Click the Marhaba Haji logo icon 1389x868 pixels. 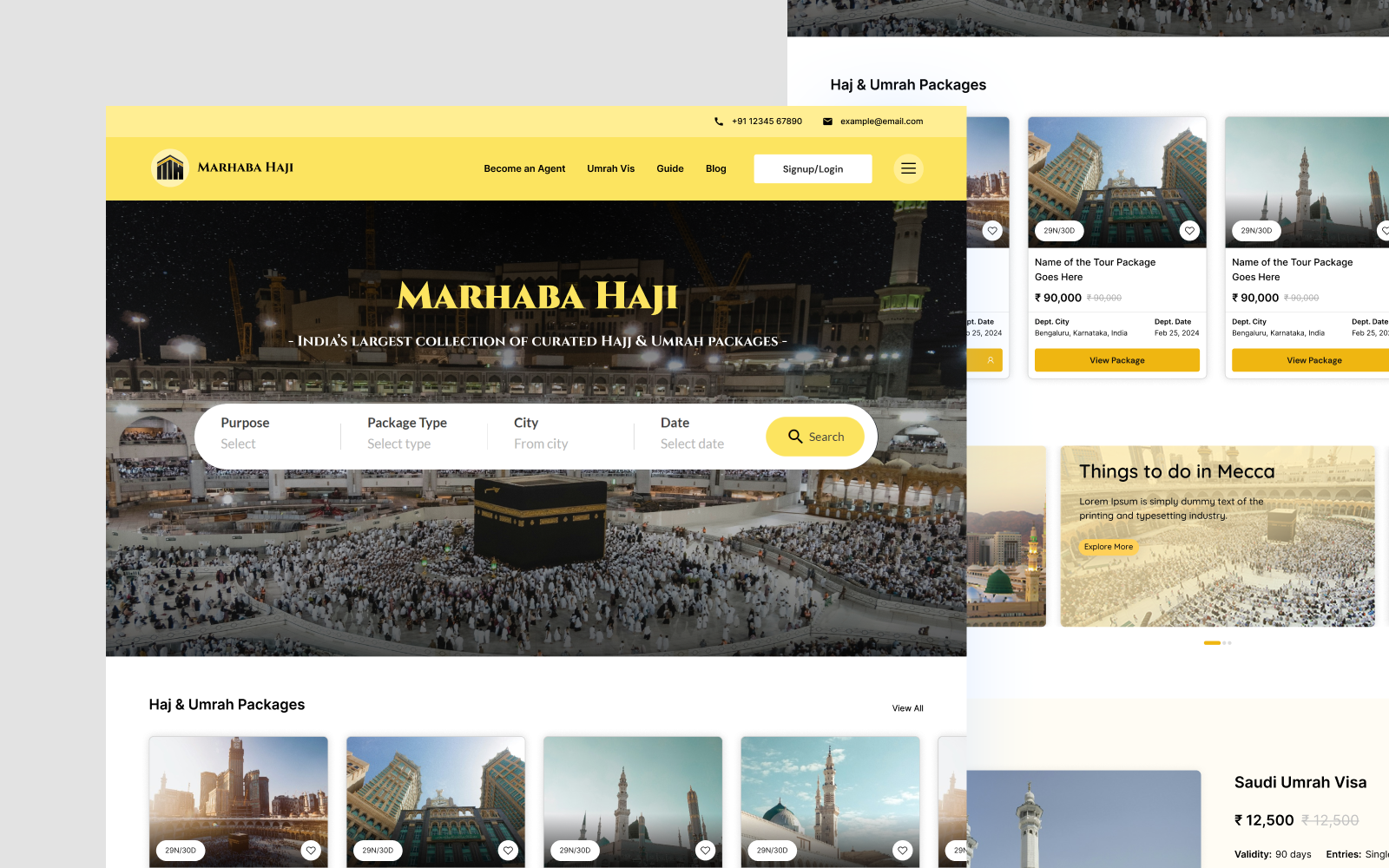point(170,168)
